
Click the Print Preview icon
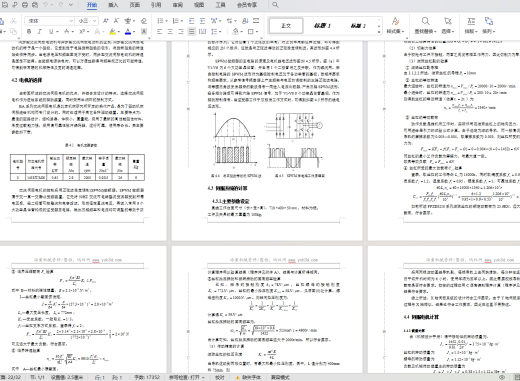click(x=35, y=5)
